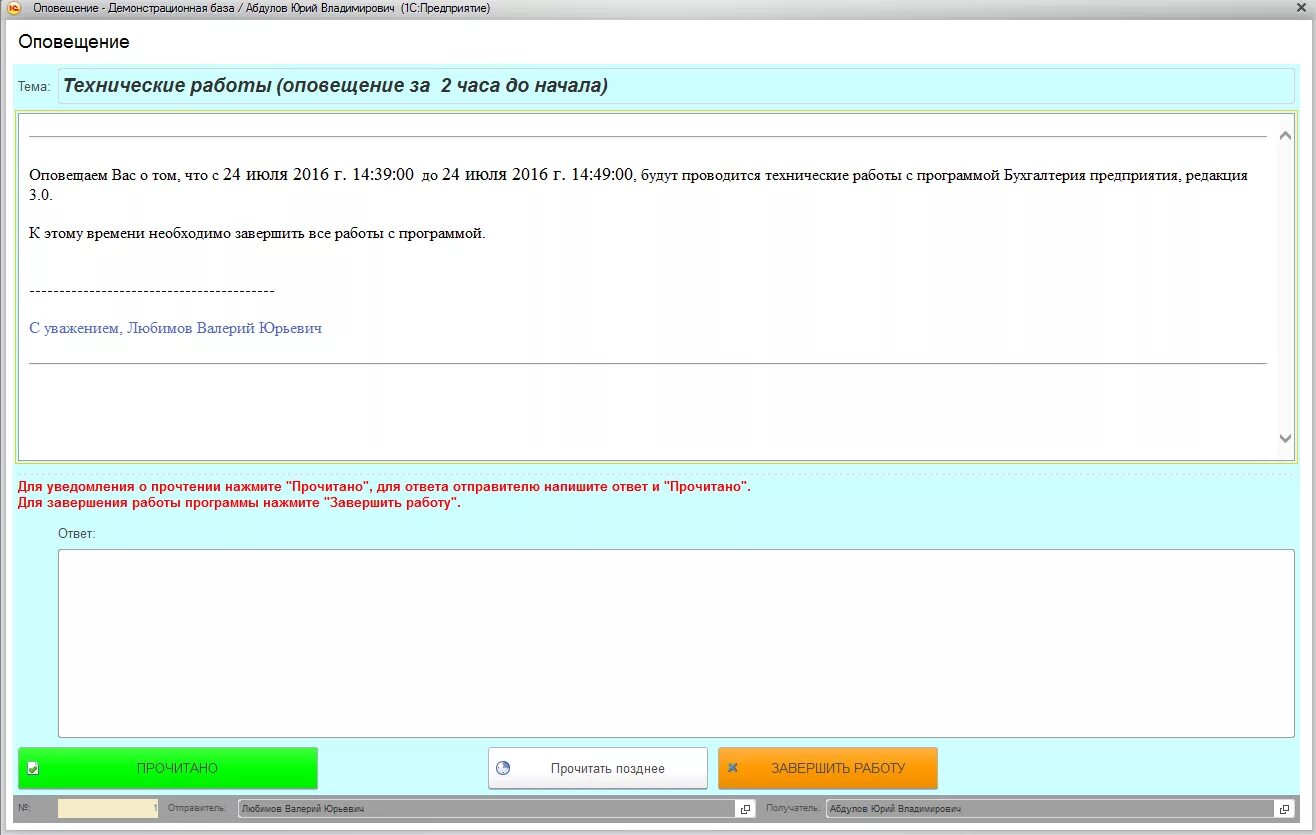The width and height of the screenshot is (1316, 835).
Task: Click the message scrollbar up arrow
Action: point(1285,134)
